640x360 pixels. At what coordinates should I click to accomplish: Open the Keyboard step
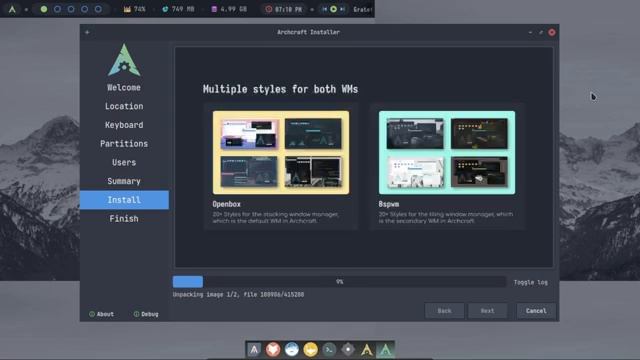124,125
